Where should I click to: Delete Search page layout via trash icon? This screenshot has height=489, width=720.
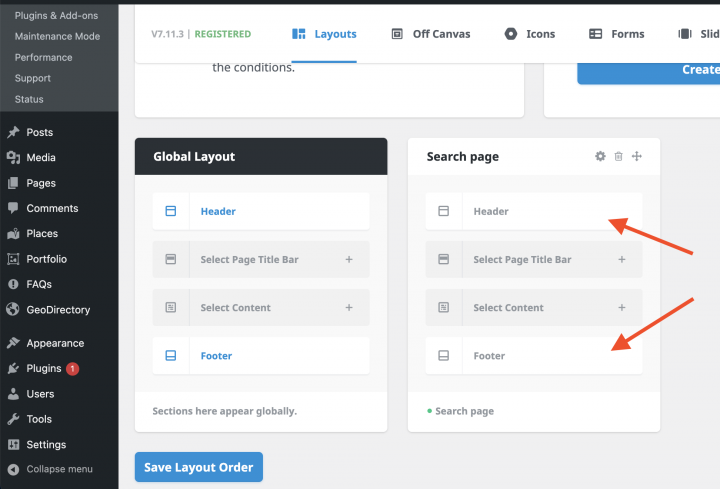coord(618,156)
